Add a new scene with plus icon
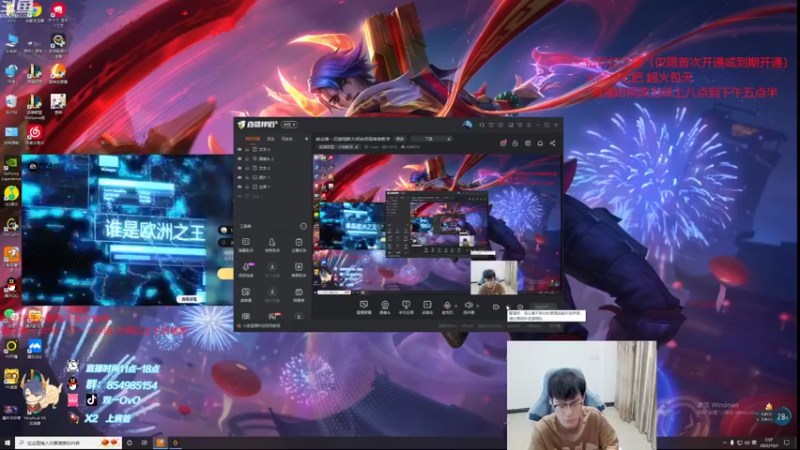This screenshot has height=450, width=800. click(307, 139)
